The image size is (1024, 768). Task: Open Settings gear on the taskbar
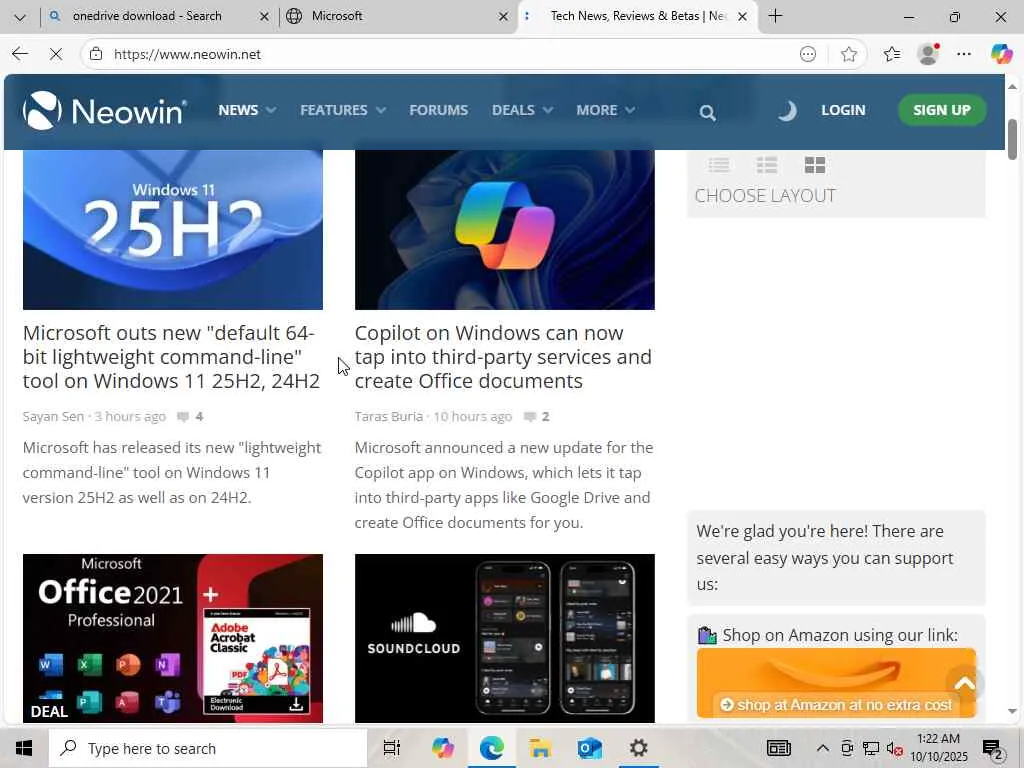point(638,748)
